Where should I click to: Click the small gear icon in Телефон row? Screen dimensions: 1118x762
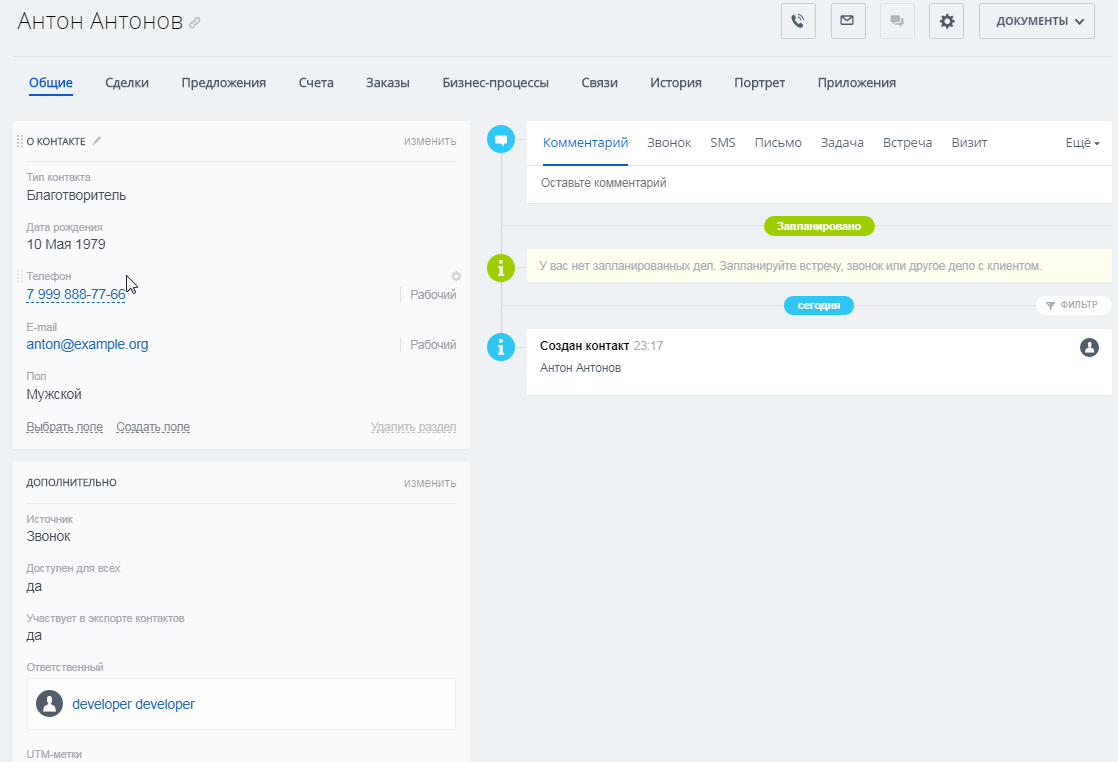tap(456, 276)
